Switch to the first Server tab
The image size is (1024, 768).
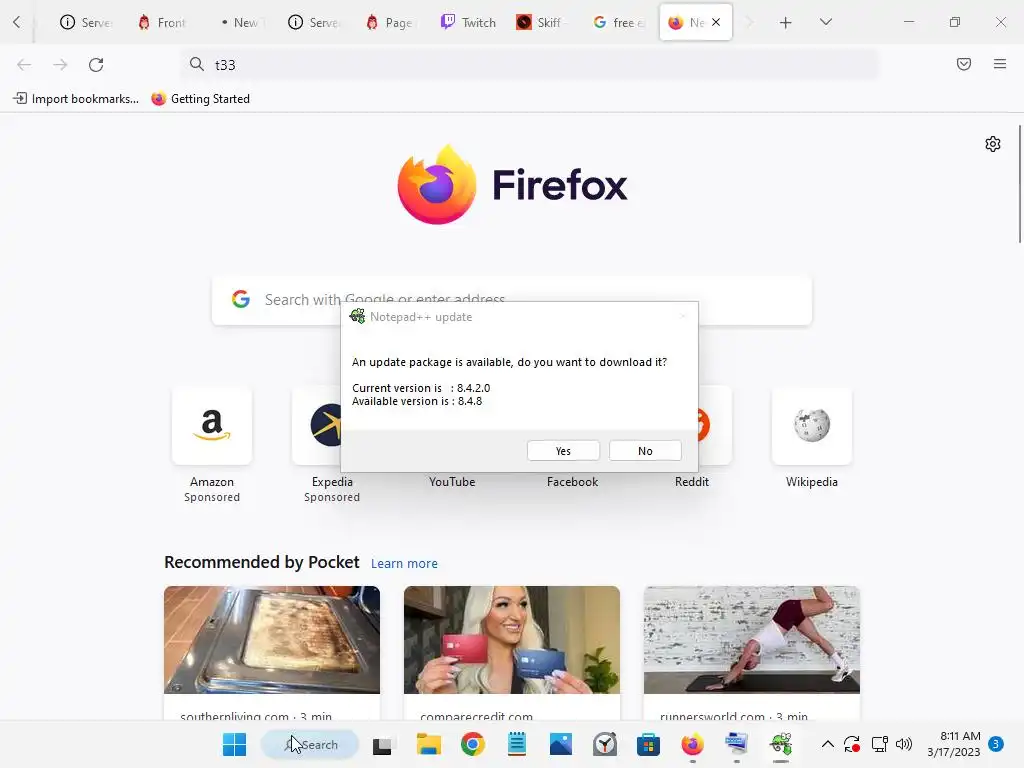[86, 22]
